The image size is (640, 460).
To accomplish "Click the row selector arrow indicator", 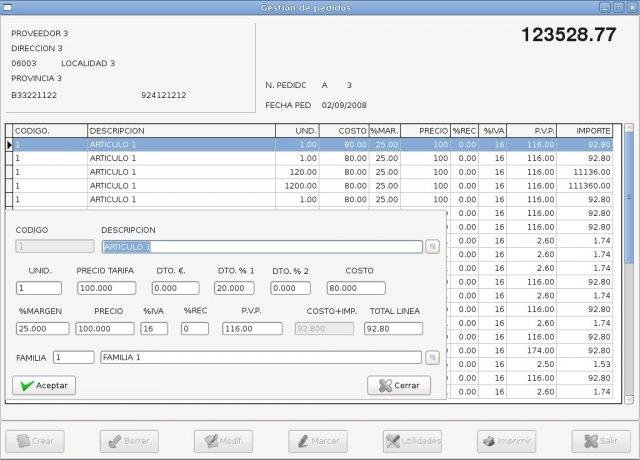I will pyautogui.click(x=9, y=144).
